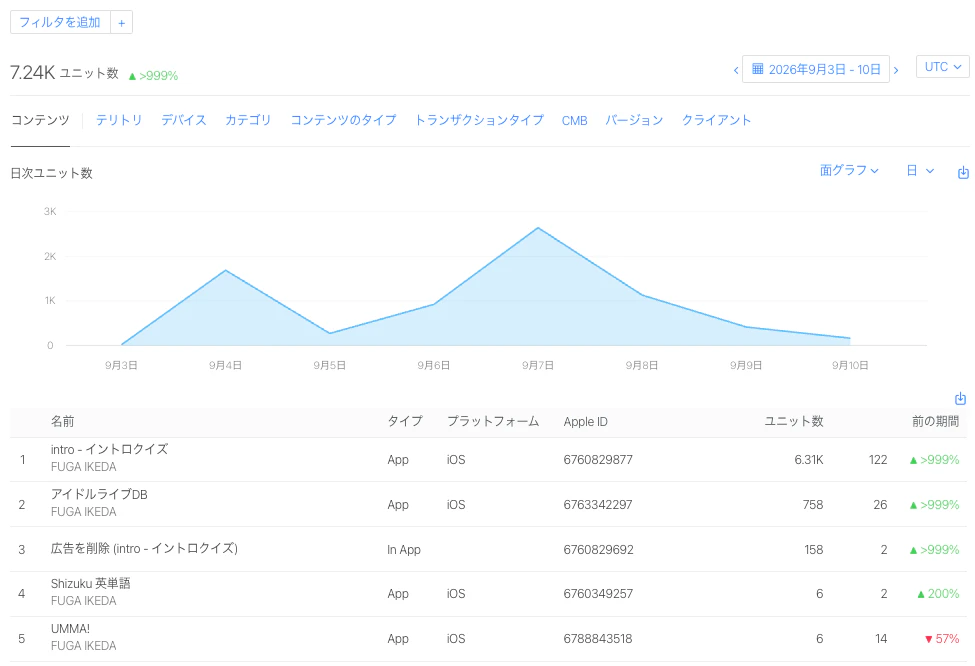The height and width of the screenshot is (666, 975).
Task: Click the フィルタを追加 button
Action: 60,22
